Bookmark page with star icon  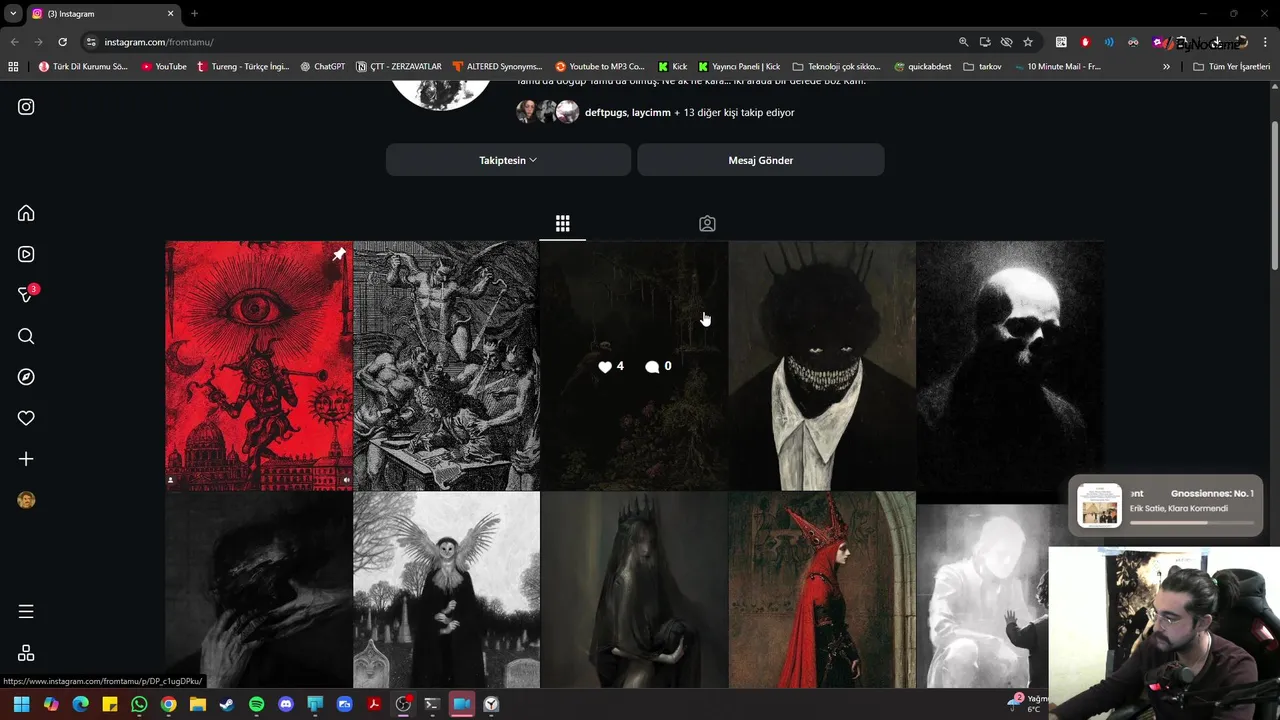pos(1028,42)
